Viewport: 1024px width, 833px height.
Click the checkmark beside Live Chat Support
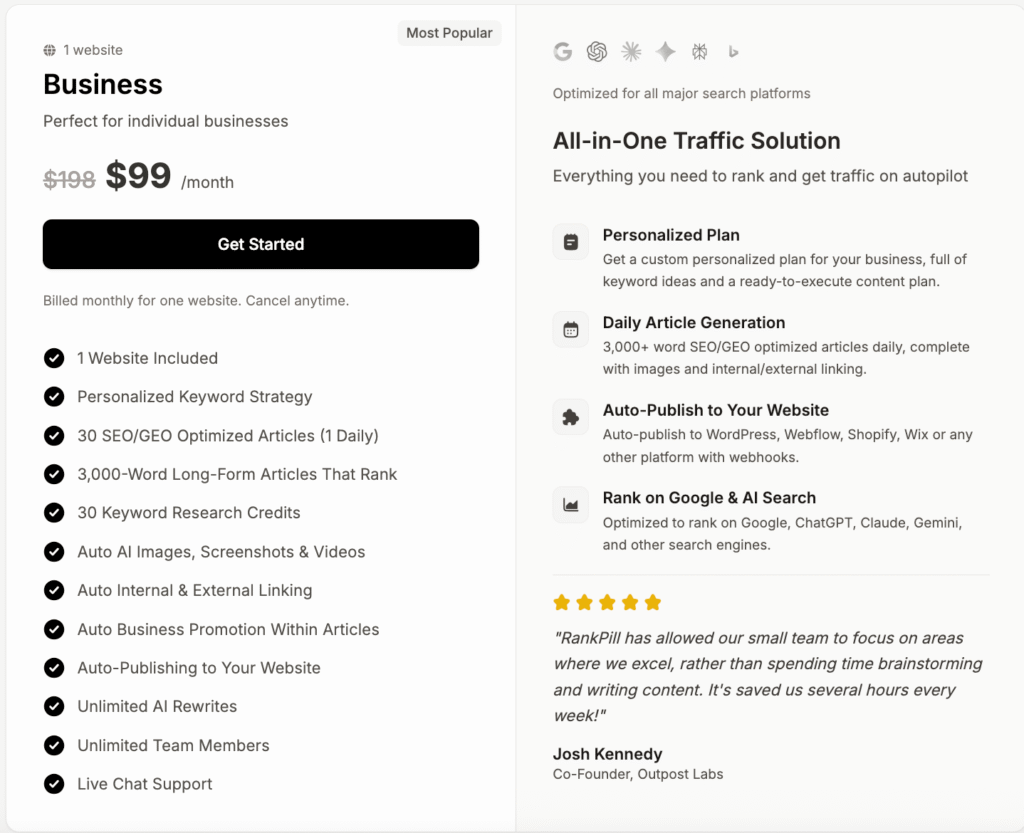54,784
